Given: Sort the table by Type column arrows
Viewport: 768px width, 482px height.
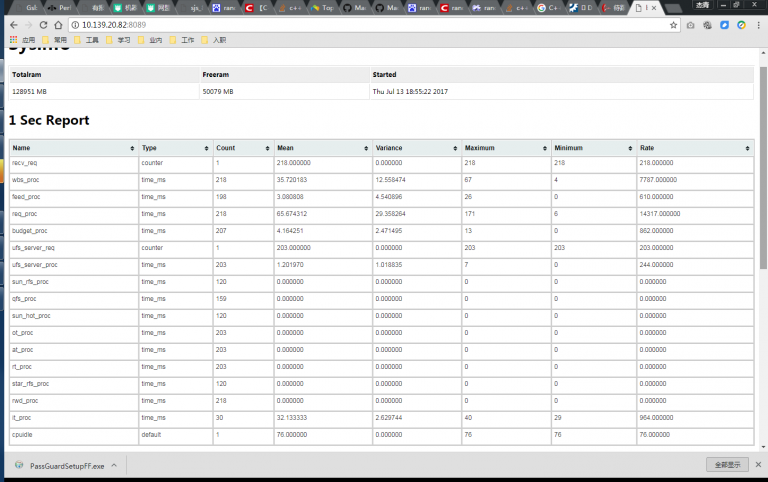Looking at the screenshot, I should (206, 148).
